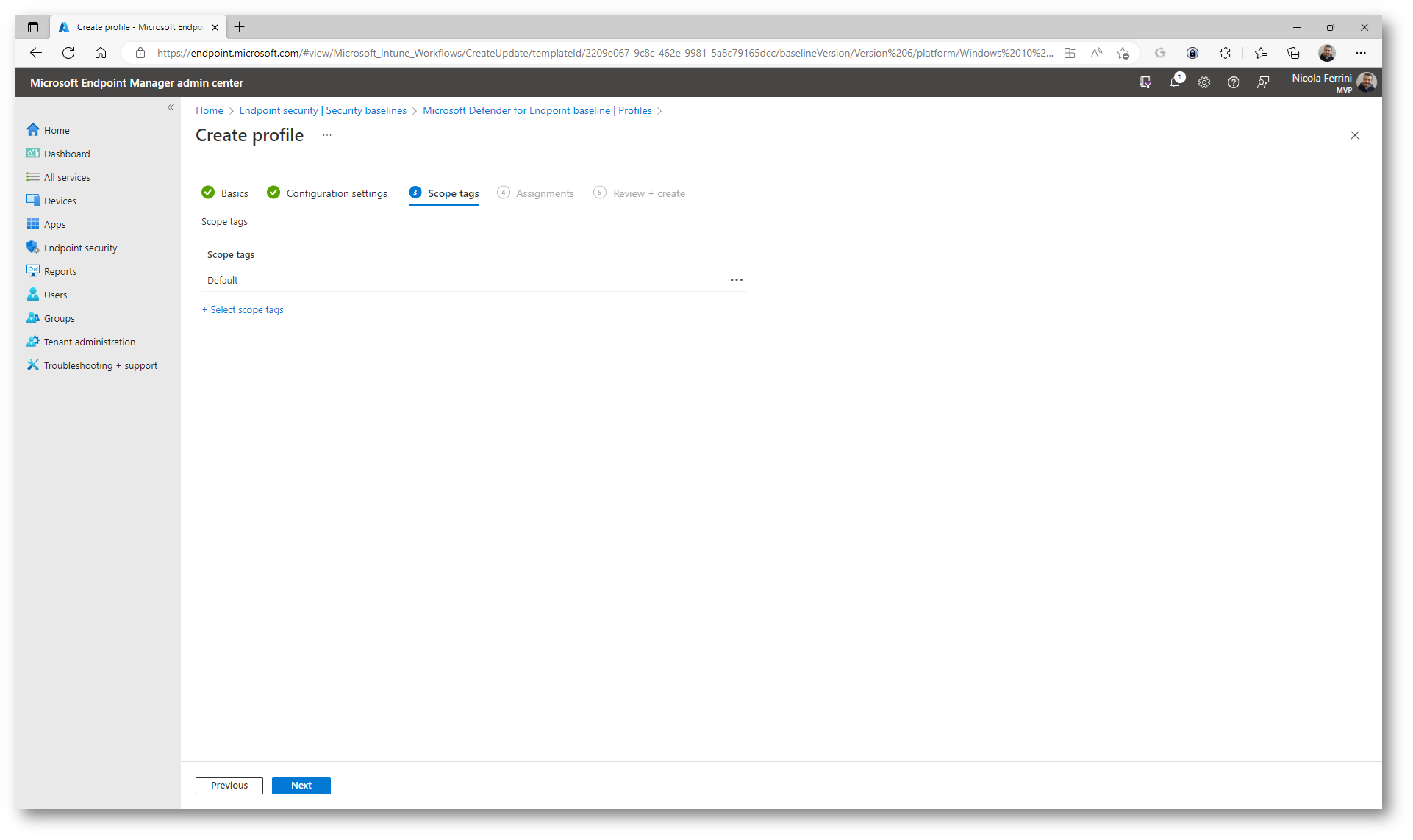1413x840 pixels.
Task: Open the help question mark
Action: [x=1234, y=82]
